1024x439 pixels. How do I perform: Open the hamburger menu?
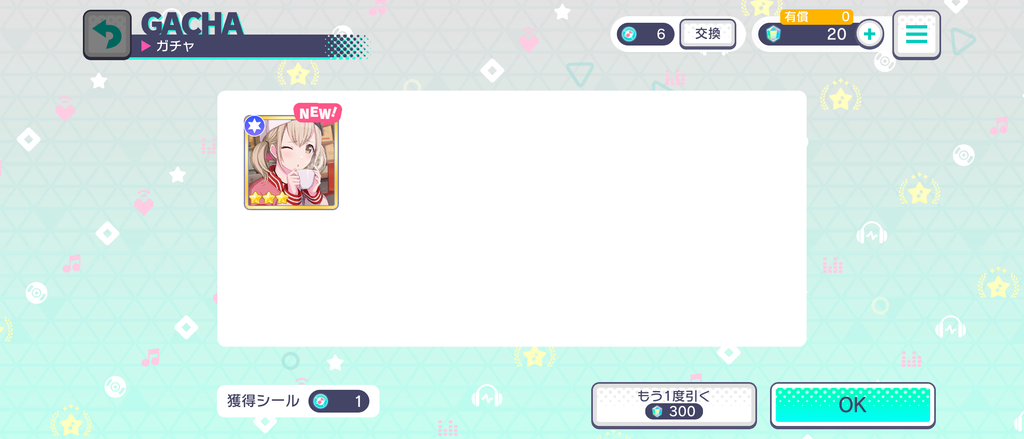(x=916, y=35)
